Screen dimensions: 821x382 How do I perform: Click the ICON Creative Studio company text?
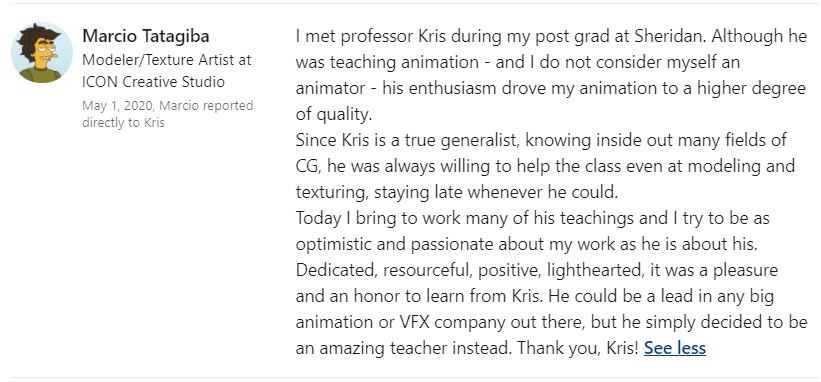(153, 82)
